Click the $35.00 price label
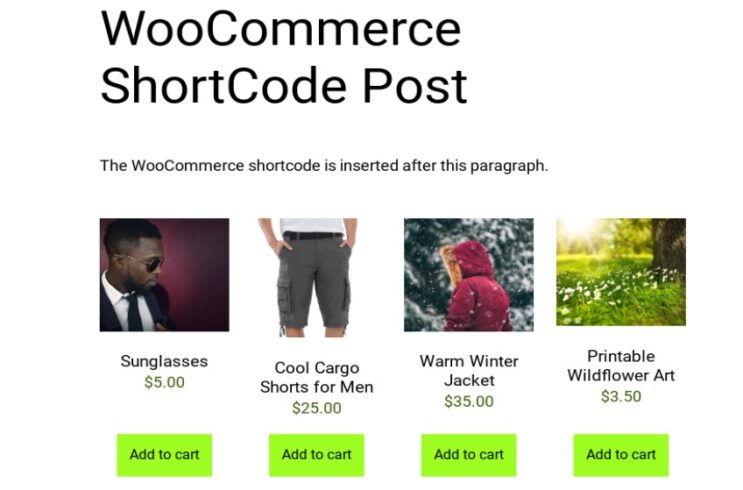Image resolution: width=743 pixels, height=490 pixels. pyautogui.click(x=469, y=401)
